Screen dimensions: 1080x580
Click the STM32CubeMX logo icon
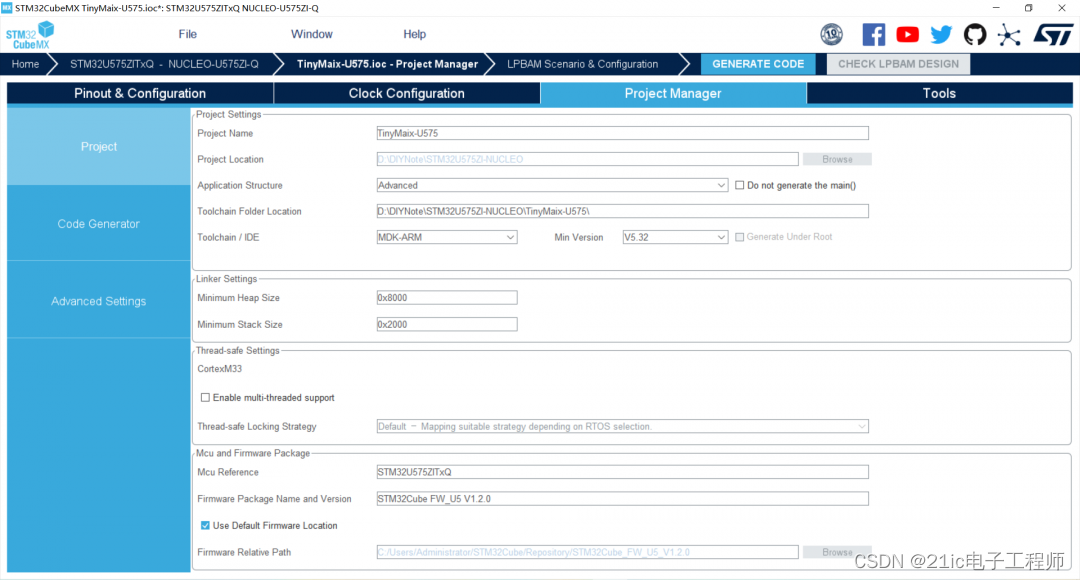[30, 34]
